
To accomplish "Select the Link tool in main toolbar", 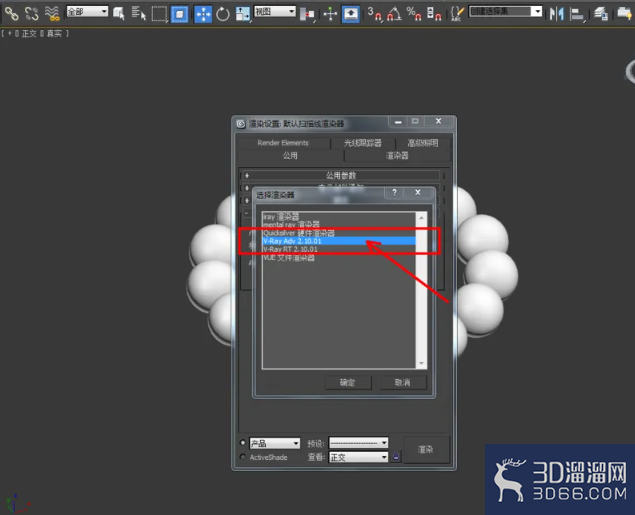I will click(x=11, y=14).
